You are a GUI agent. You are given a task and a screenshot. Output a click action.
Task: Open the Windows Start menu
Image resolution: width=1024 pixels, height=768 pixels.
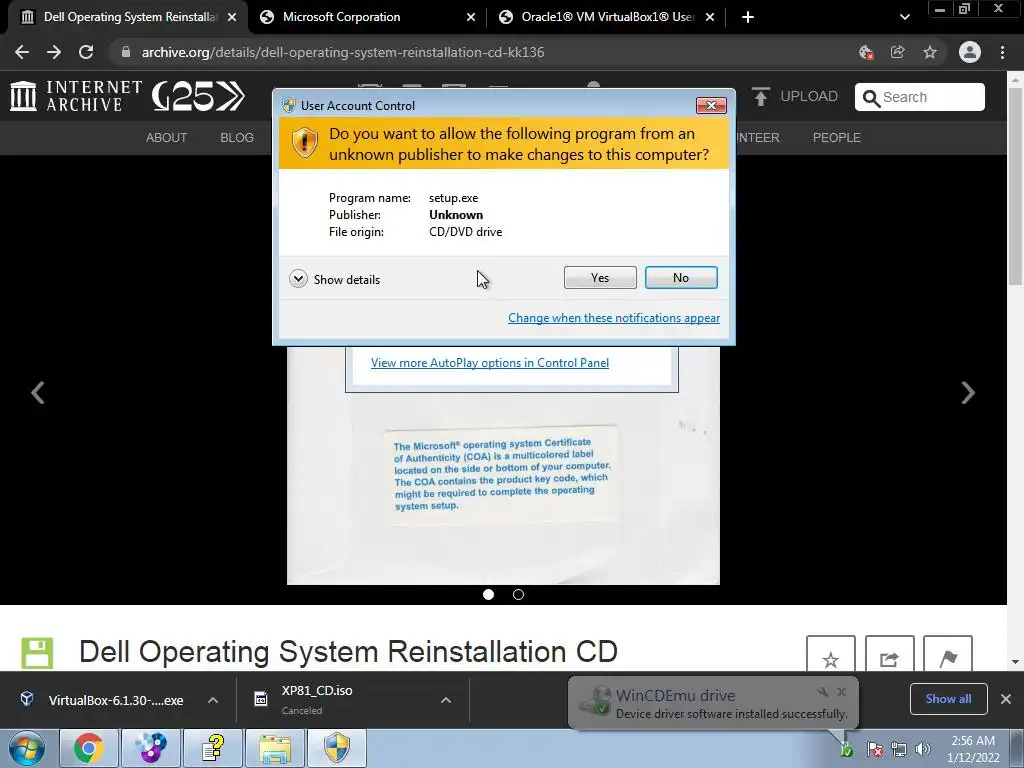coord(27,748)
